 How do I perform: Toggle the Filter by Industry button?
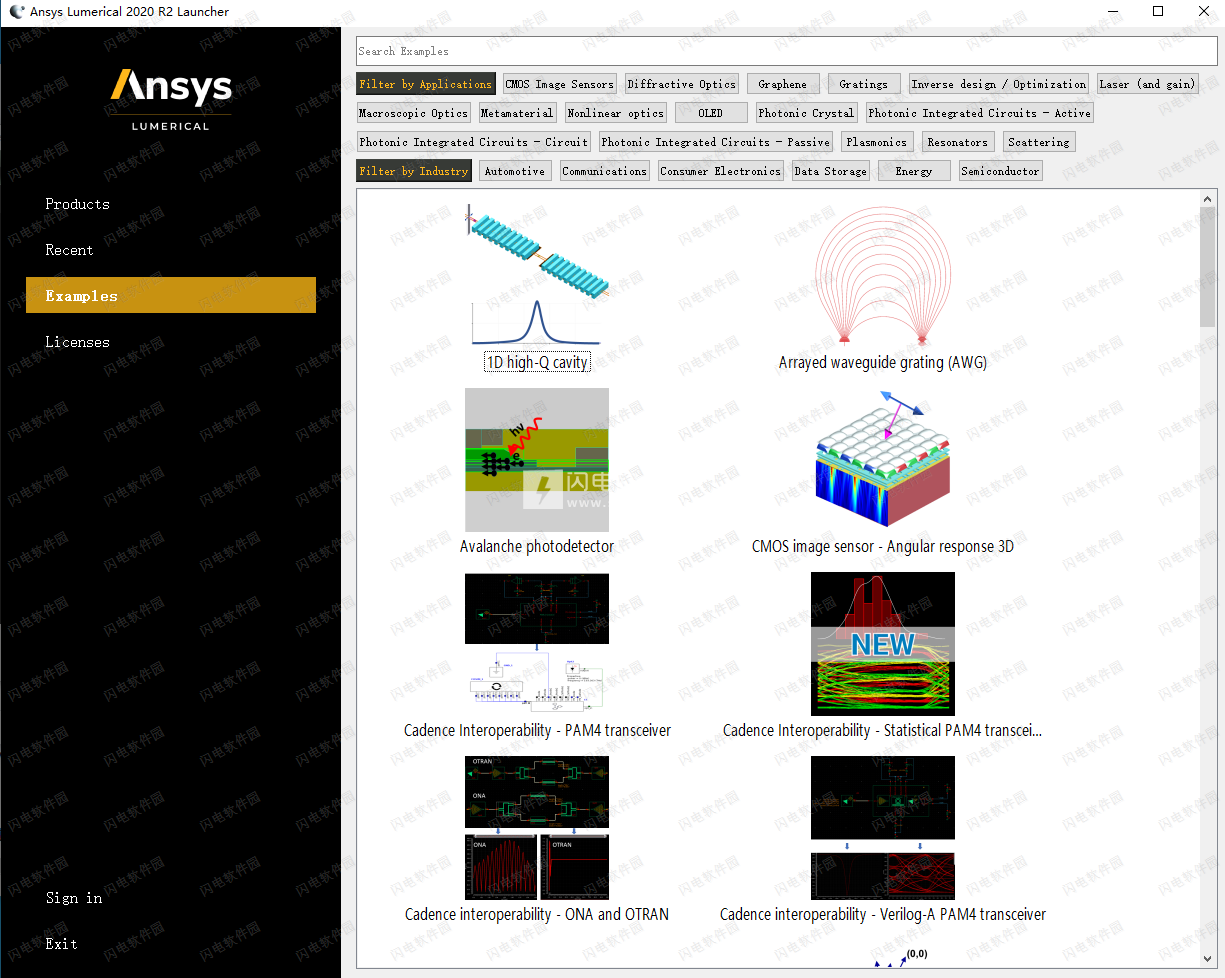point(414,171)
